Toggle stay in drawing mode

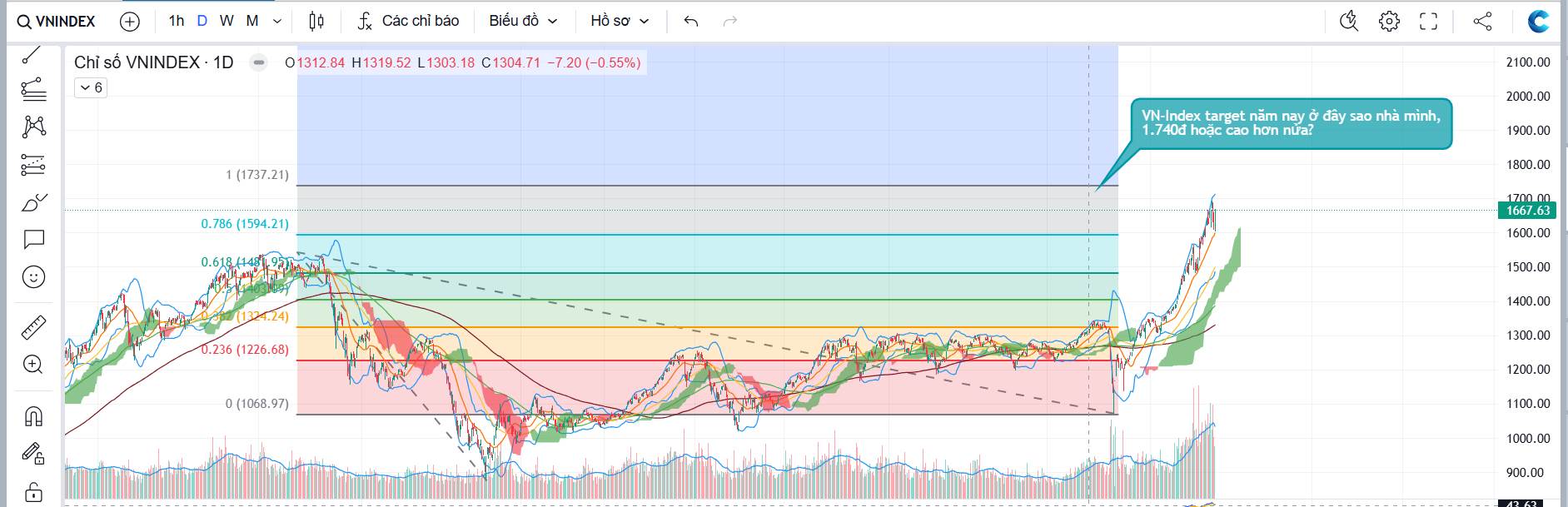pos(33,453)
